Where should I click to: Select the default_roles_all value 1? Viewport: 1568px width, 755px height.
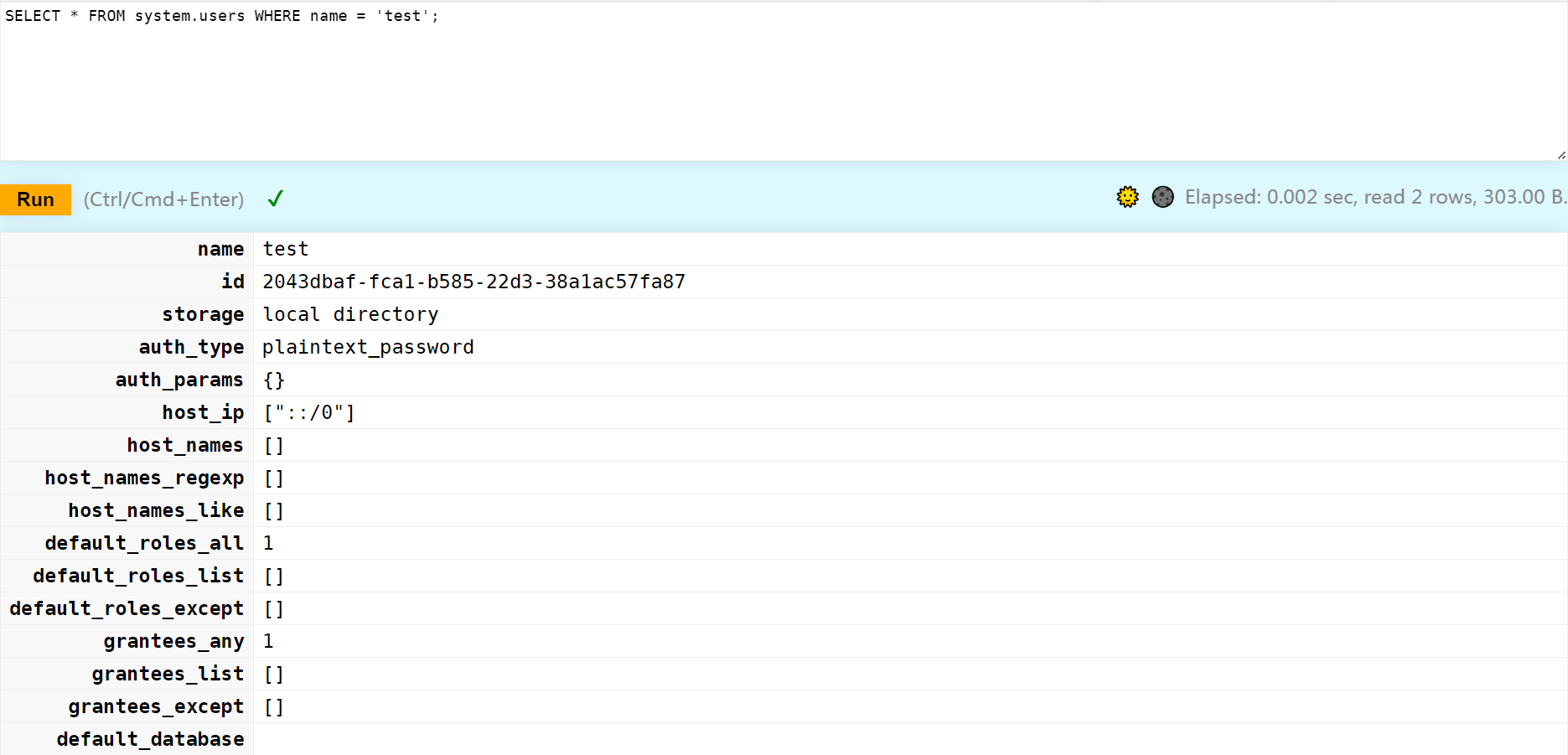point(268,543)
